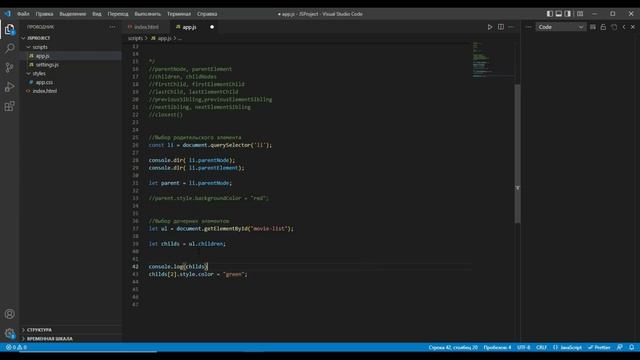
Task: Open the Customize Layout button
Action: [580, 13]
